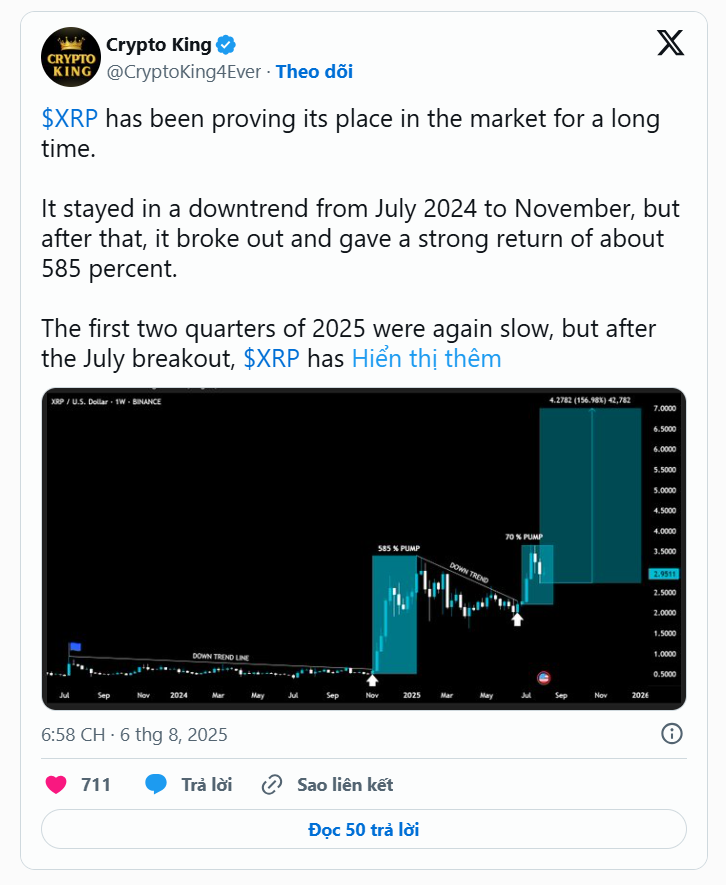
Task: Like the tweet with the heart icon
Action: pos(56,785)
